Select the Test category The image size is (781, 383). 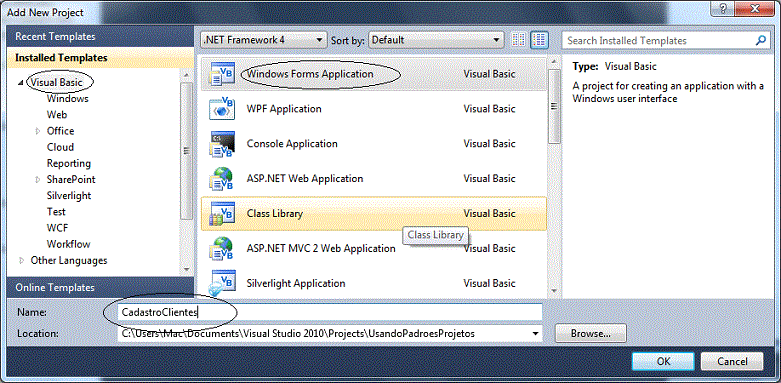click(x=56, y=212)
